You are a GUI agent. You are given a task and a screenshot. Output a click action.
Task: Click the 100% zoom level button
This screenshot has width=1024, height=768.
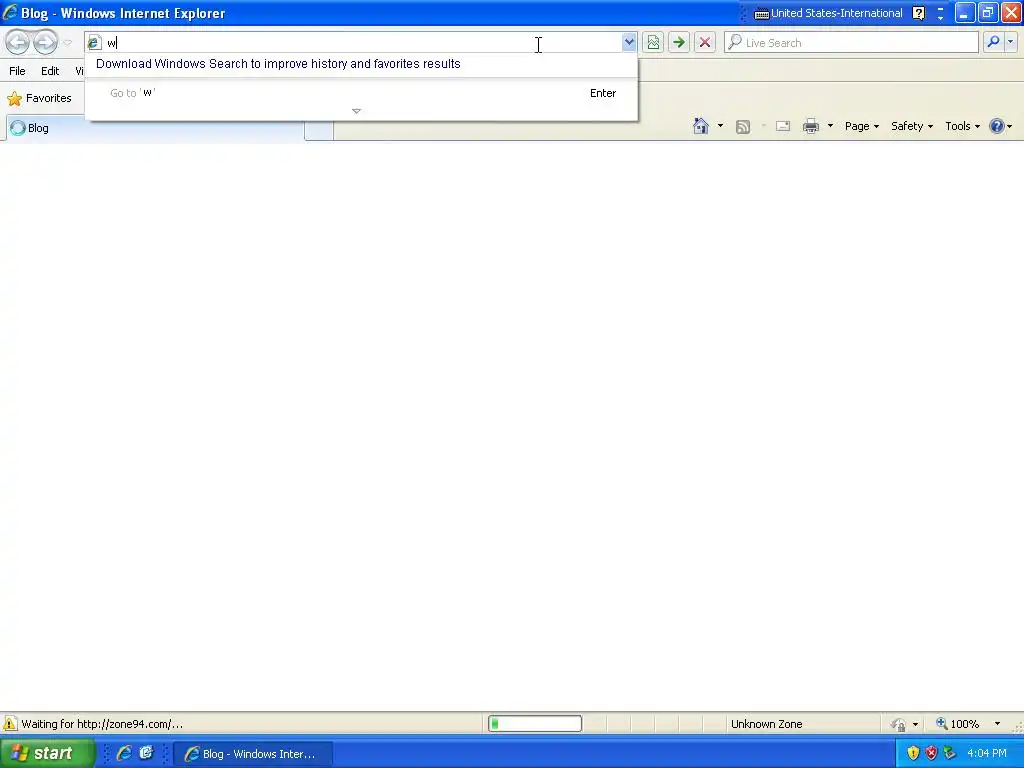[957, 724]
